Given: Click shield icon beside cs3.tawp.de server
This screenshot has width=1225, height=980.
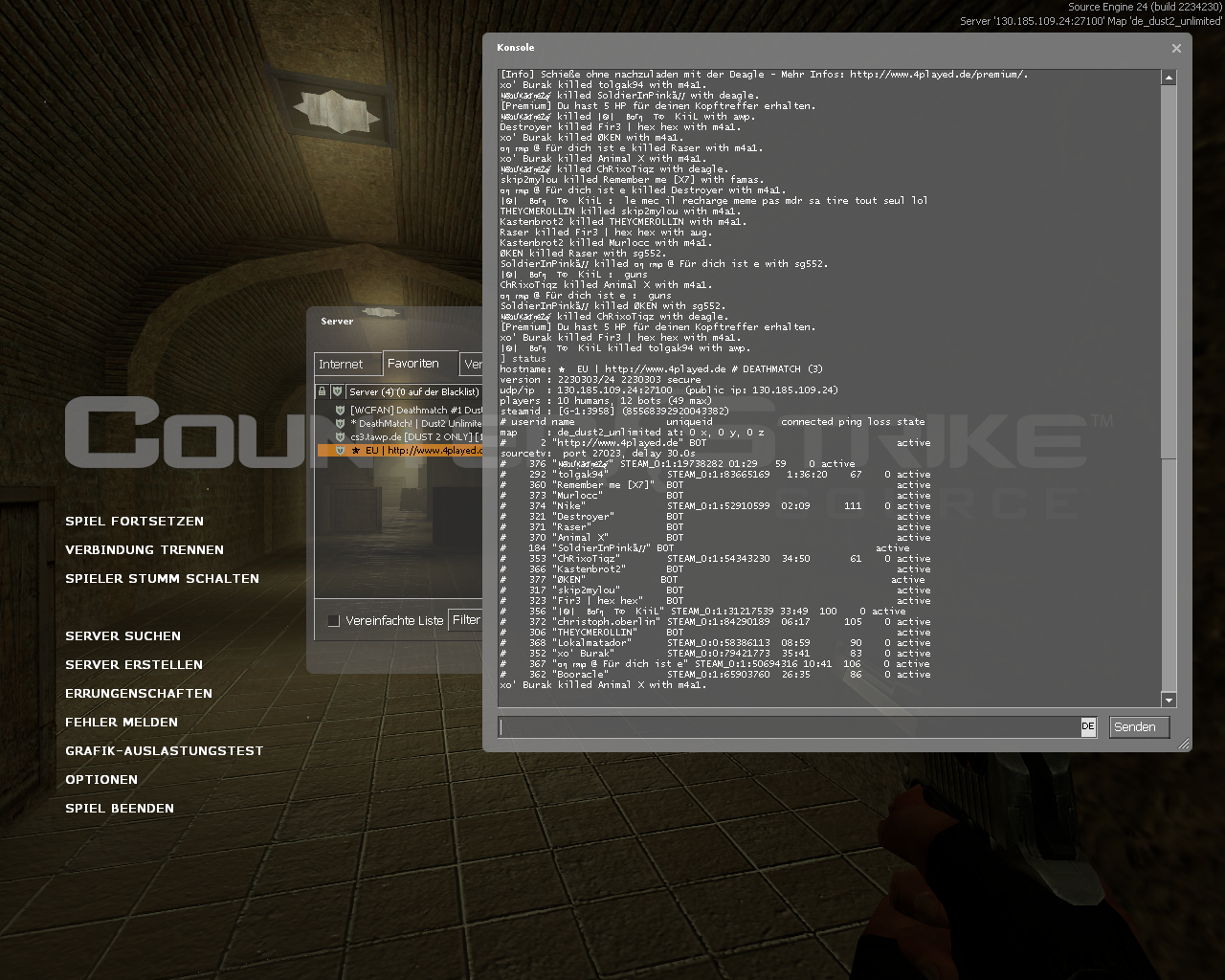Looking at the screenshot, I should (340, 437).
